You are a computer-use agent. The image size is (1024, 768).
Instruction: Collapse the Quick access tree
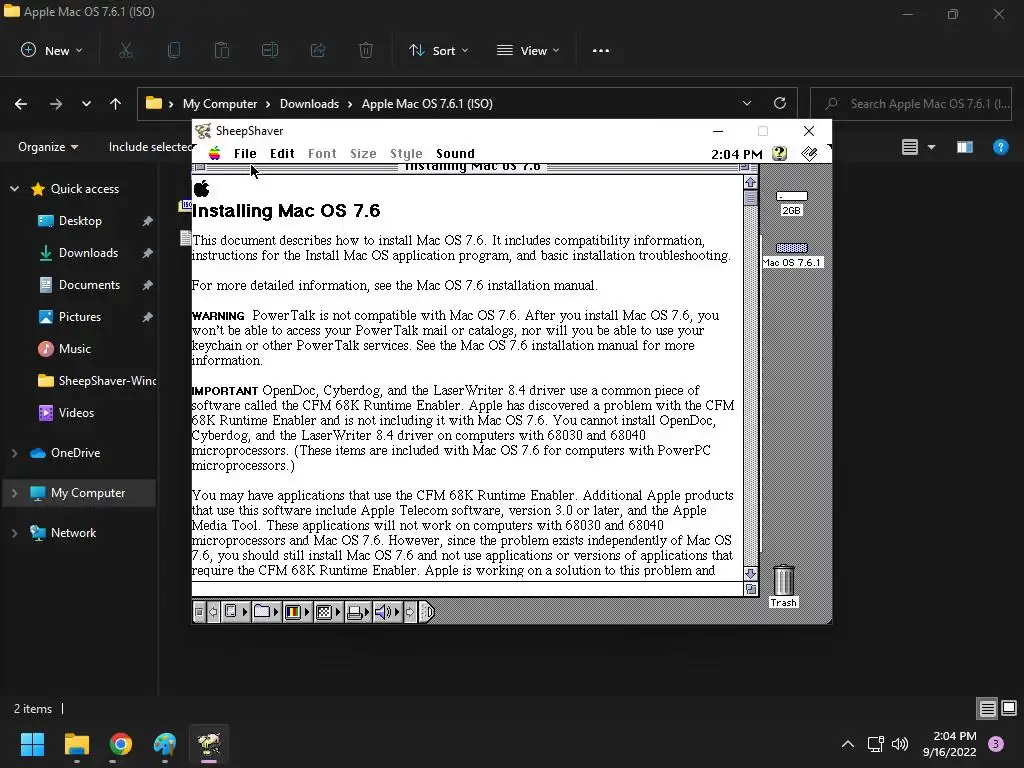tap(14, 189)
